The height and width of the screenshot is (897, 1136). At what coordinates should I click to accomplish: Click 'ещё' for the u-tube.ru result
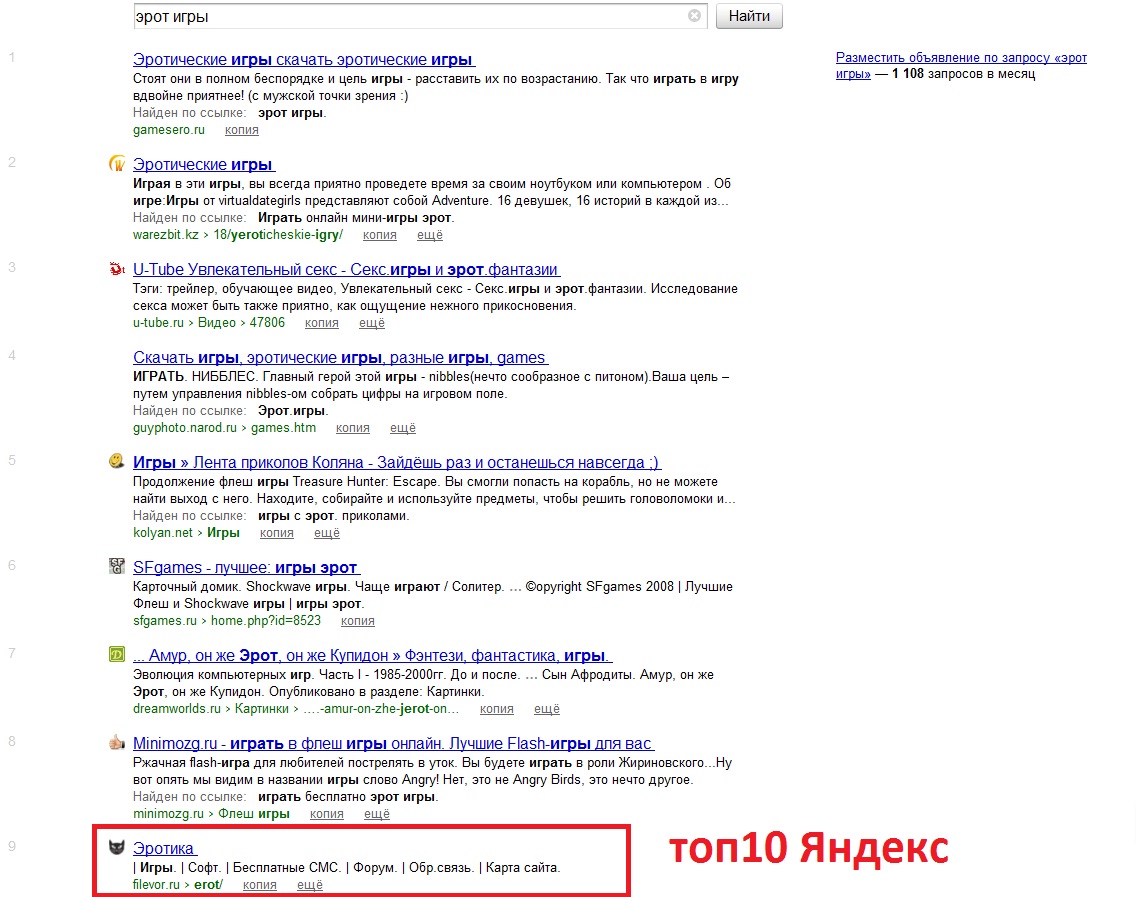372,322
